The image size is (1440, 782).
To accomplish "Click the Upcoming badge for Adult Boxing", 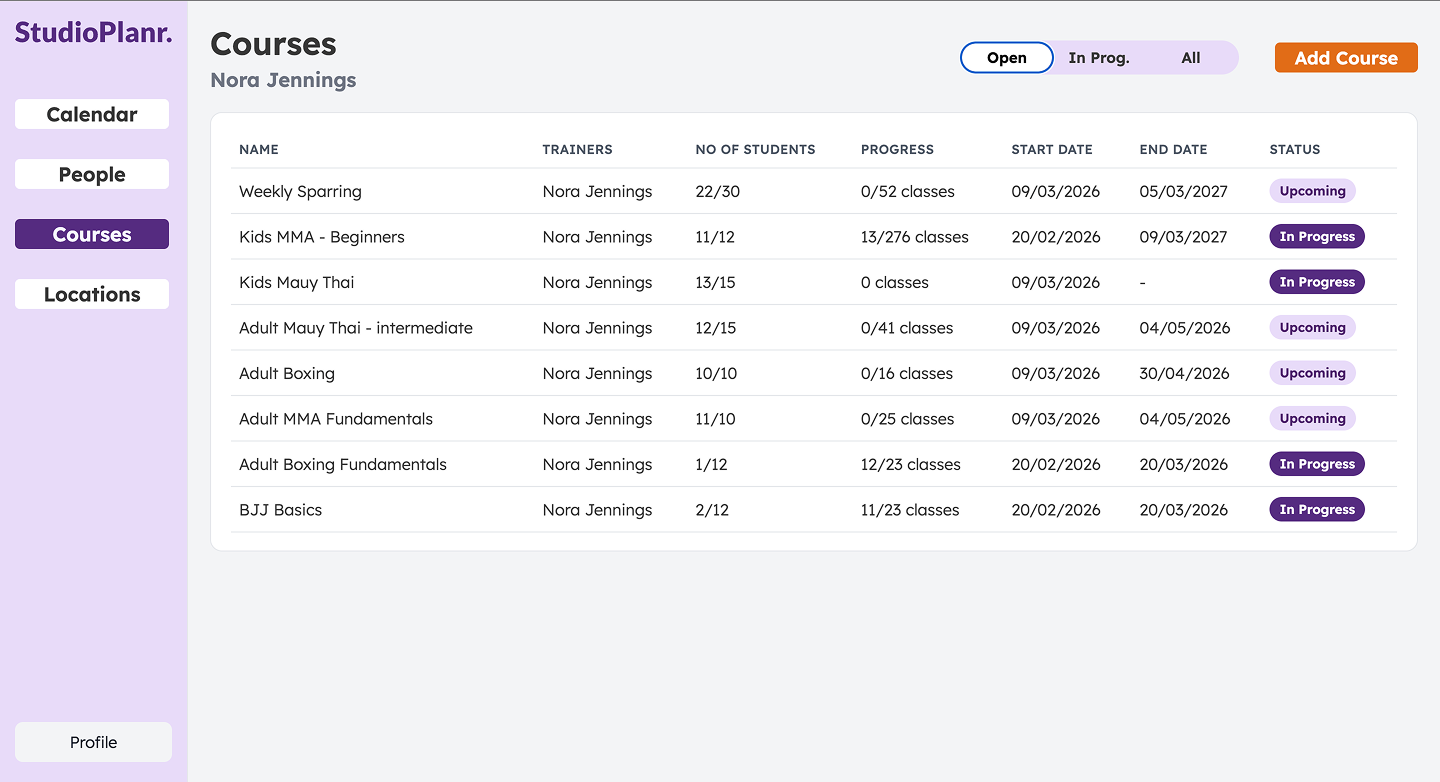I will [1312, 372].
